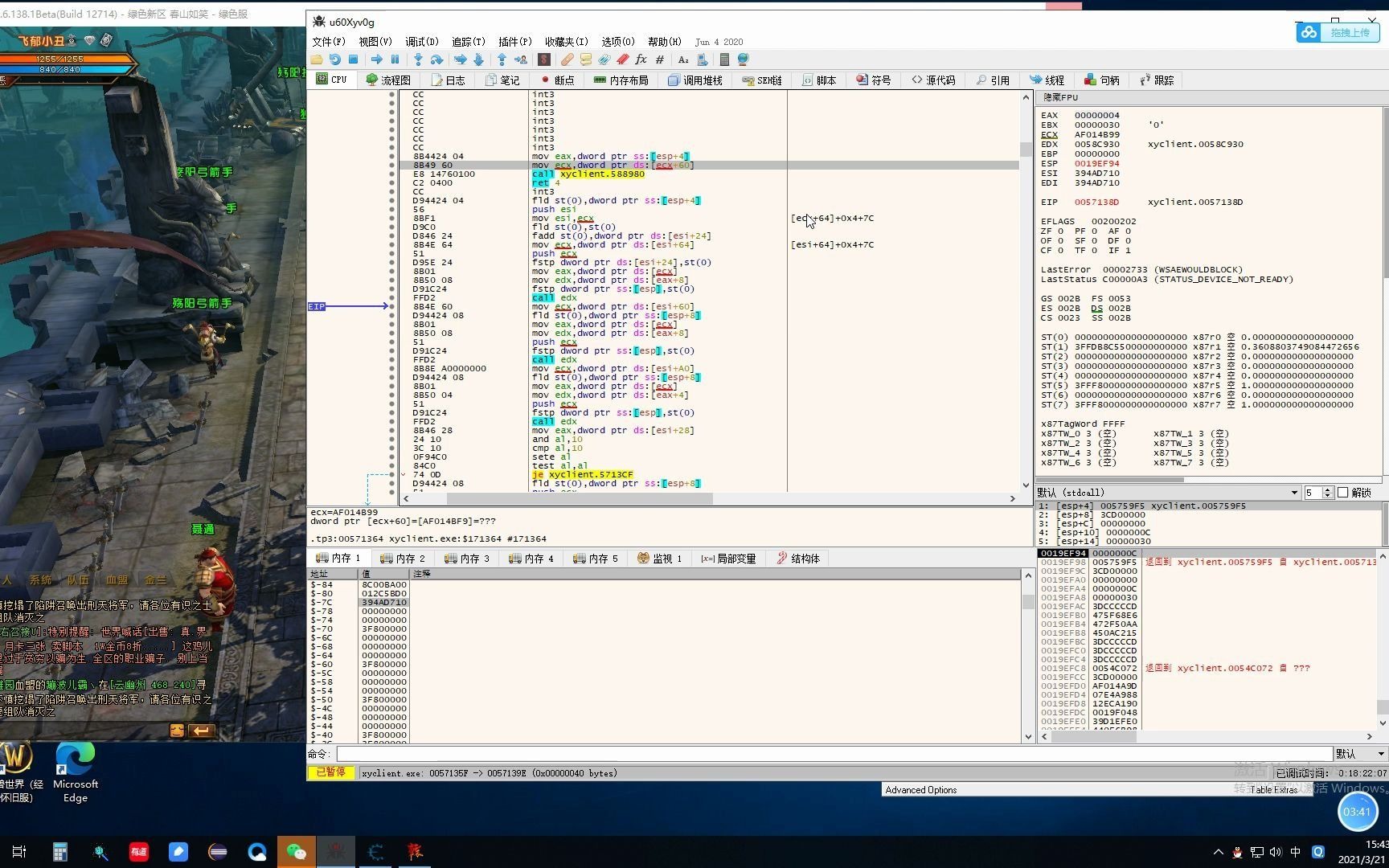Click the restart debugging icon

(334, 59)
